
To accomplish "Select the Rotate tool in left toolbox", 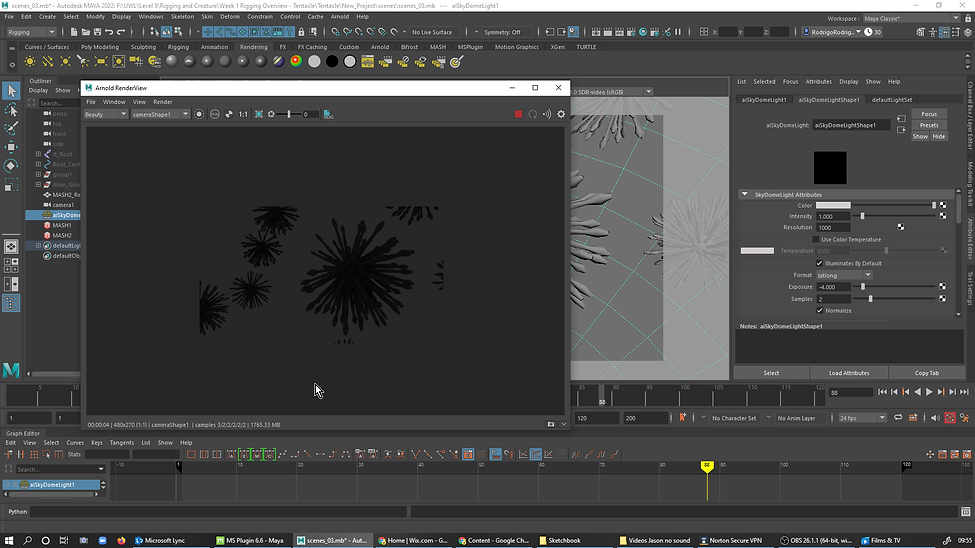I will (11, 165).
